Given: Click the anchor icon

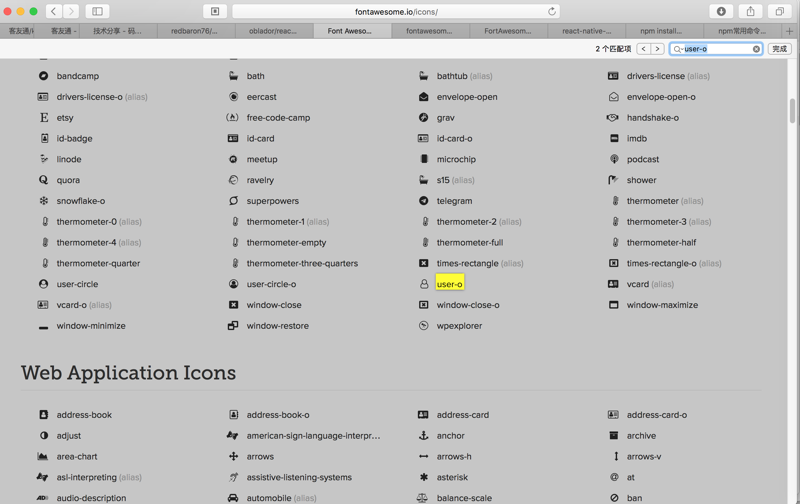Looking at the screenshot, I should coord(424,436).
